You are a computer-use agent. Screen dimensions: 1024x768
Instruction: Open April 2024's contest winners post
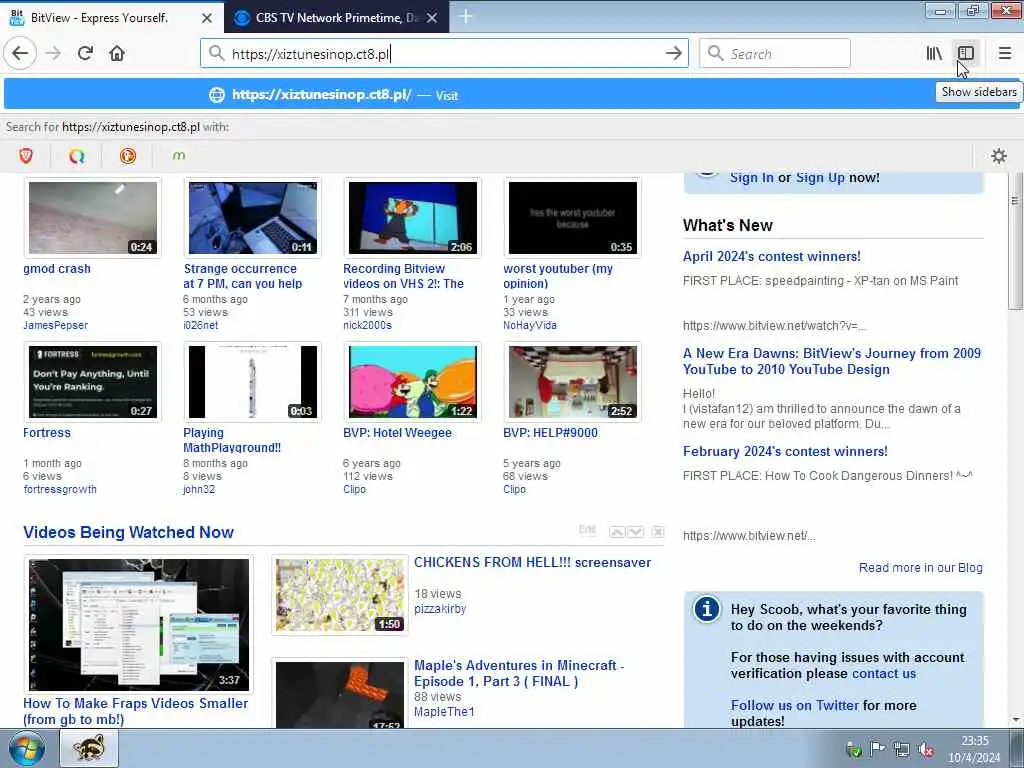click(x=771, y=256)
